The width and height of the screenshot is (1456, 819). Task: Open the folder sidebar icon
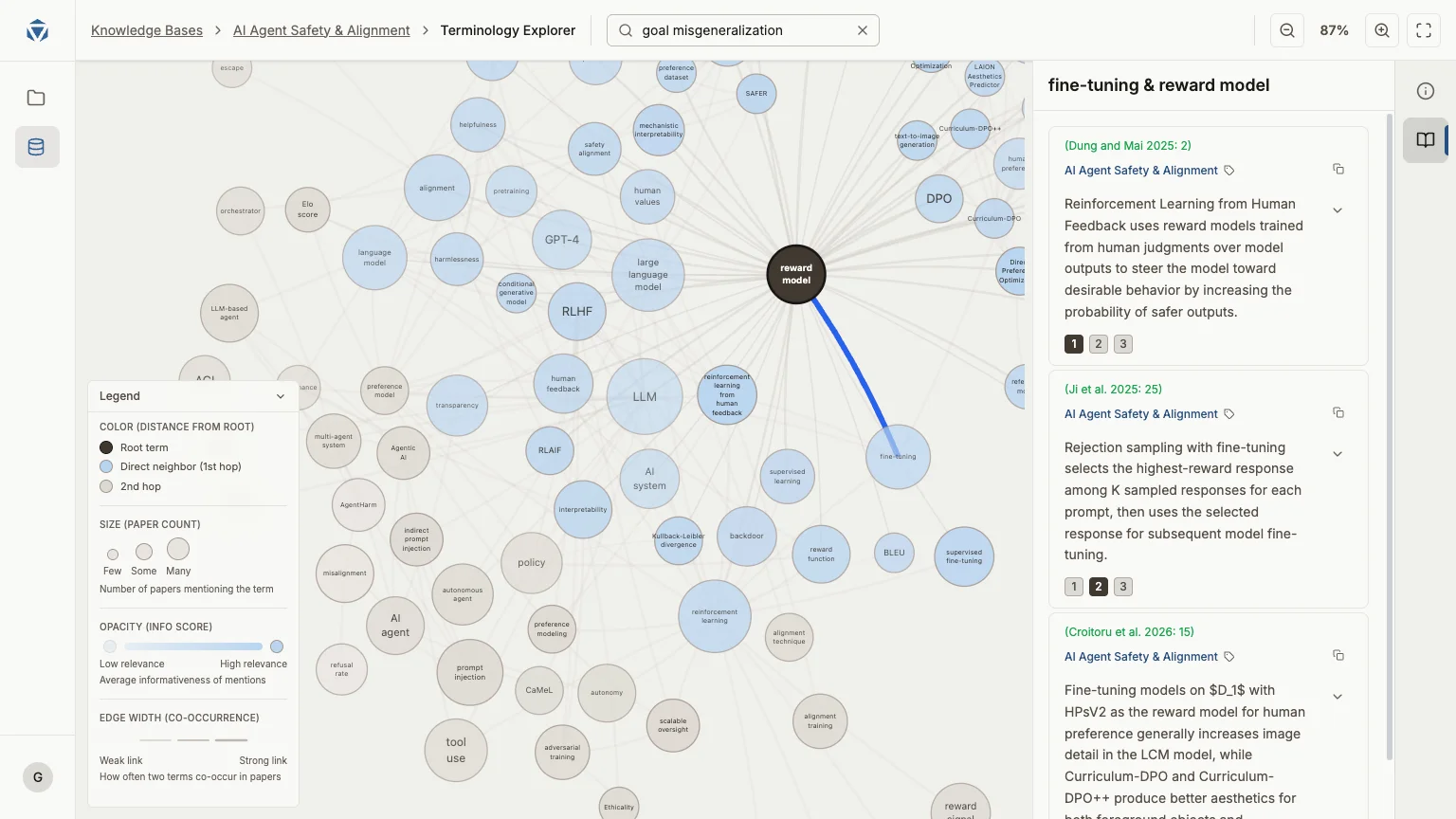pos(36,98)
